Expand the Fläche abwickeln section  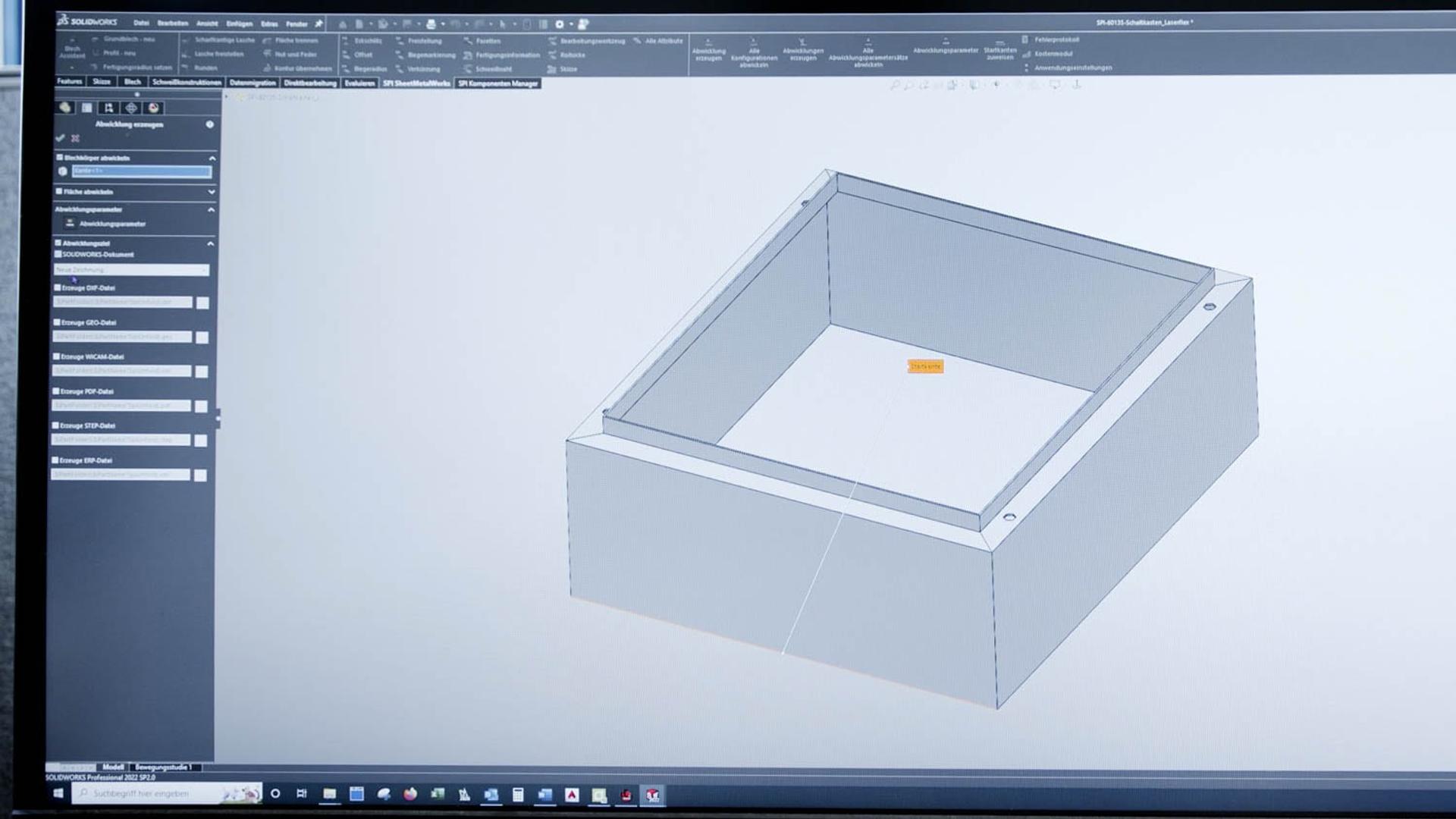coord(212,192)
